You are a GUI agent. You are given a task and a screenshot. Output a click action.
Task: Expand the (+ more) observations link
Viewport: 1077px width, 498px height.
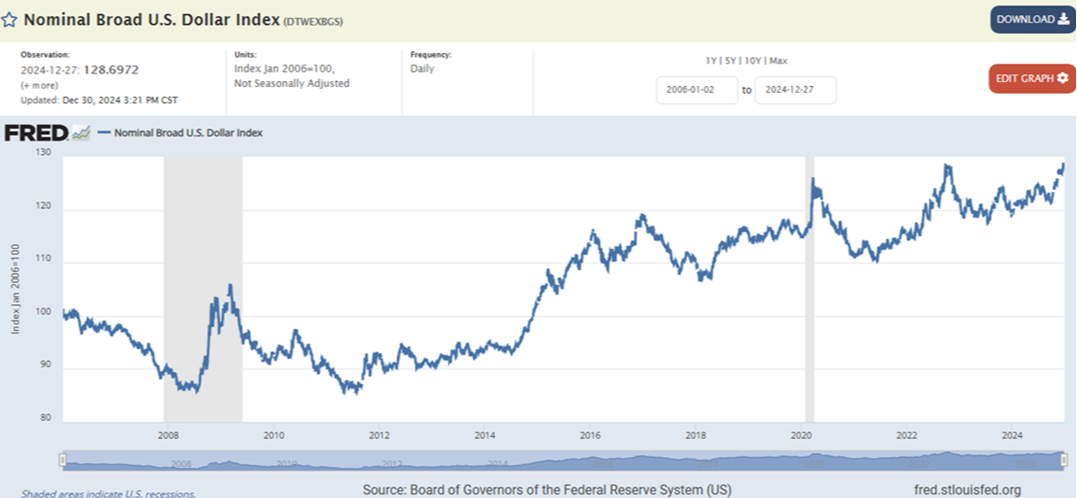(39, 86)
